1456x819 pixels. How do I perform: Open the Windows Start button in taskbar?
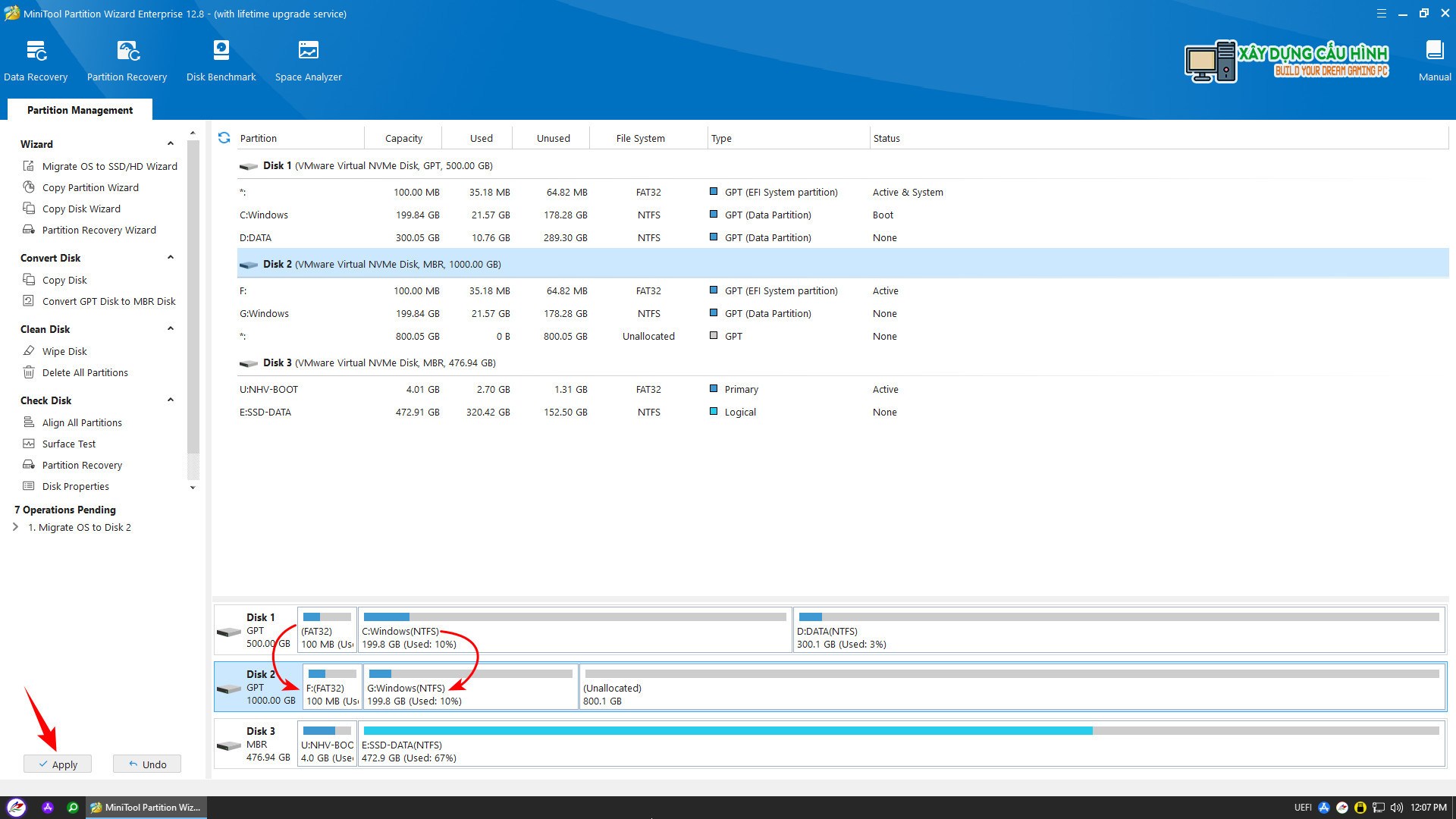click(16, 808)
